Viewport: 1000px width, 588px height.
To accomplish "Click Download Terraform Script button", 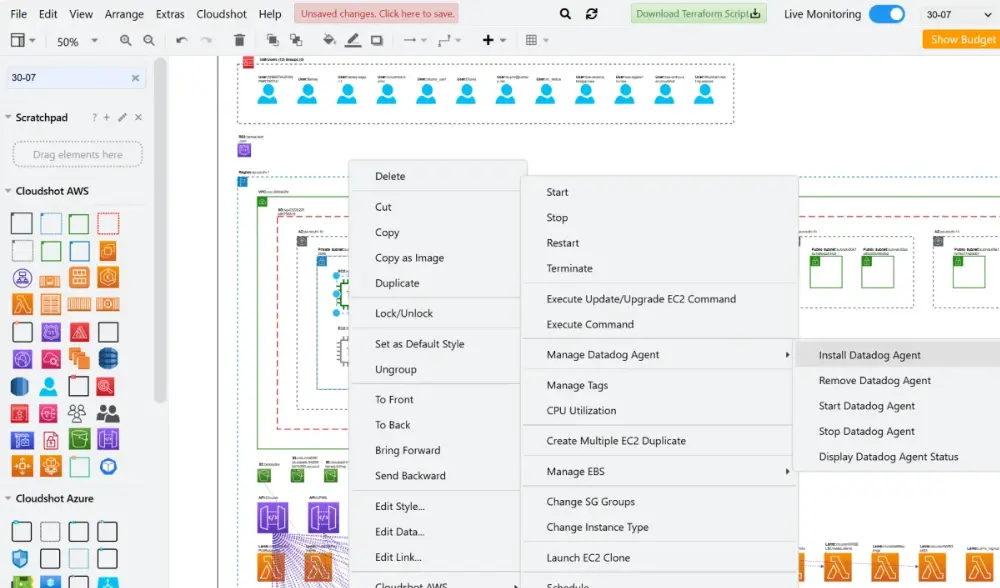I will [698, 13].
